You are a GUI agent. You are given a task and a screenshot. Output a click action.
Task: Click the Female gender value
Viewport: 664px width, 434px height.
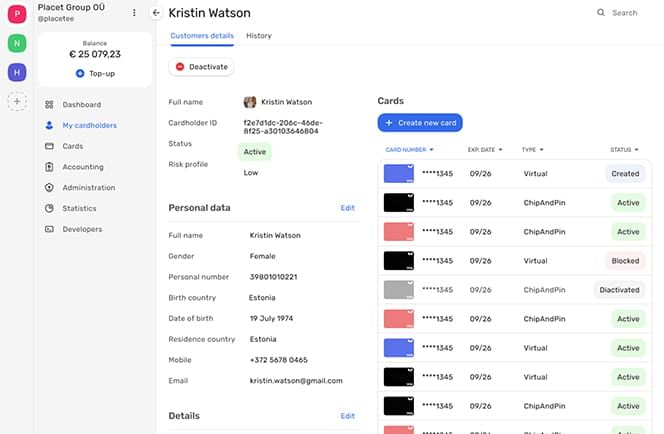pos(263,256)
